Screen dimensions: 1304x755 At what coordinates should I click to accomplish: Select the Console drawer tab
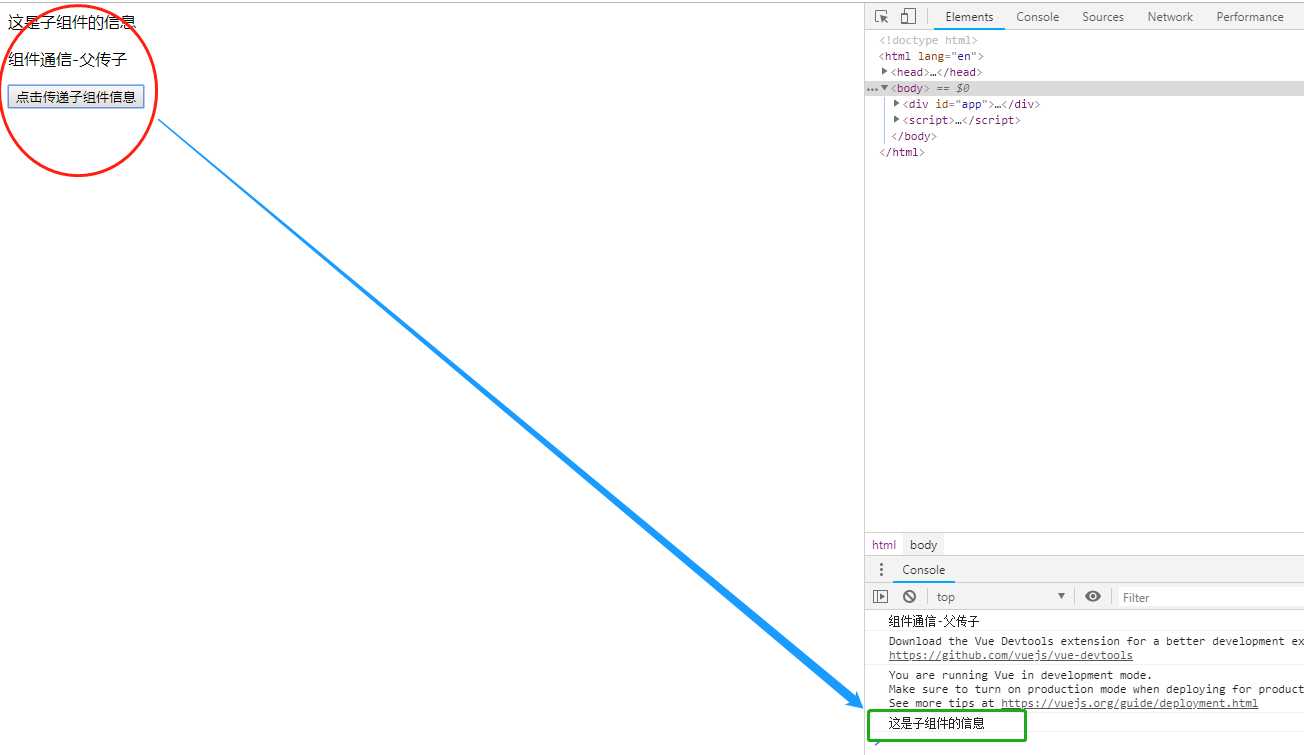click(x=923, y=570)
